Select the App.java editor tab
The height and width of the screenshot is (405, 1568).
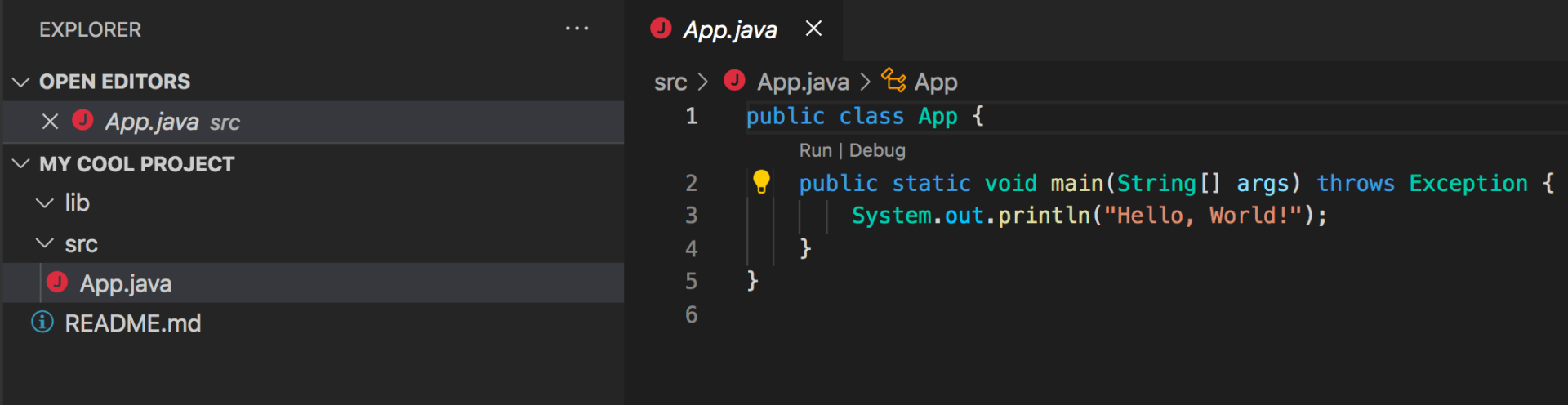tap(729, 30)
